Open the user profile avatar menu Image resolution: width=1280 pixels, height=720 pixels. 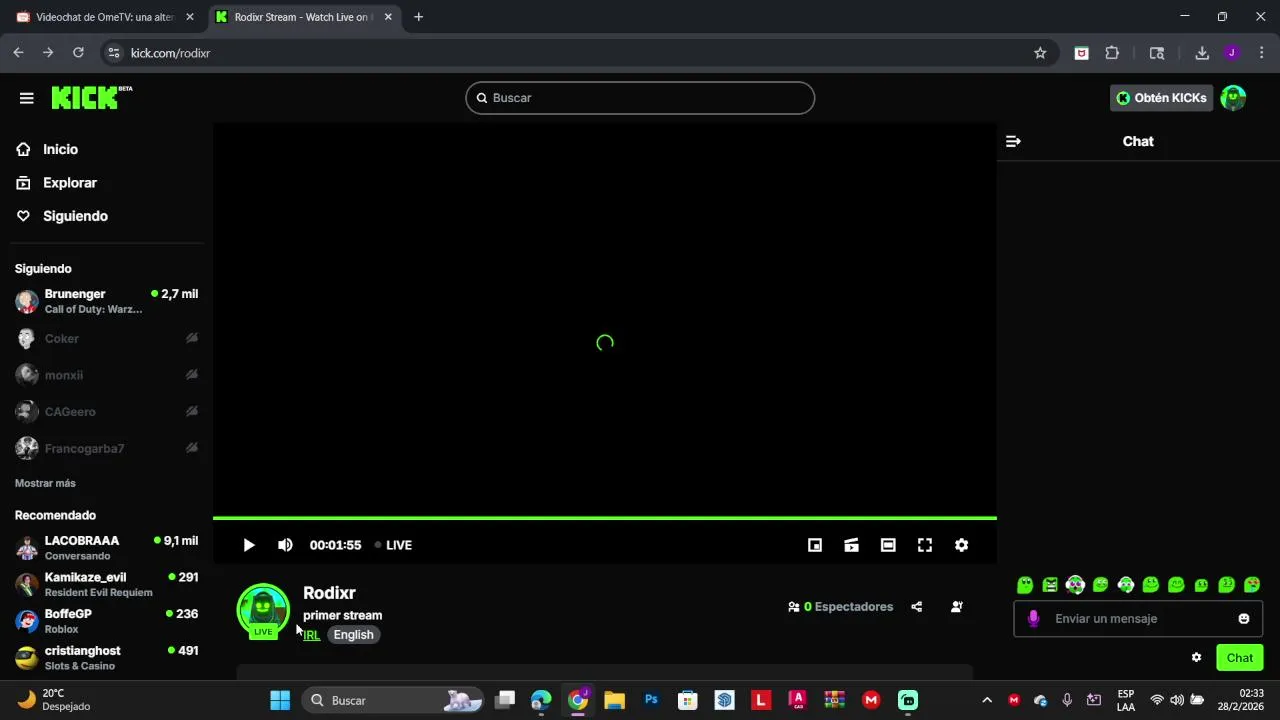click(x=1233, y=98)
